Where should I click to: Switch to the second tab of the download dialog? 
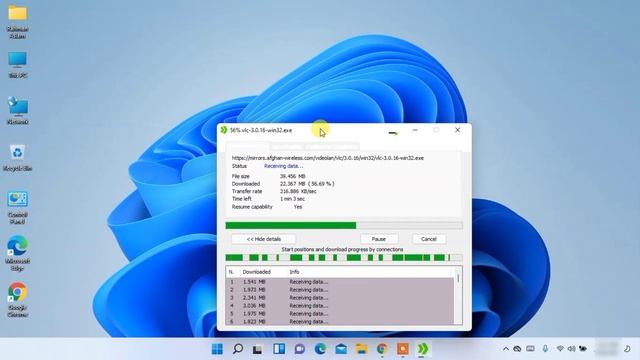click(x=287, y=147)
